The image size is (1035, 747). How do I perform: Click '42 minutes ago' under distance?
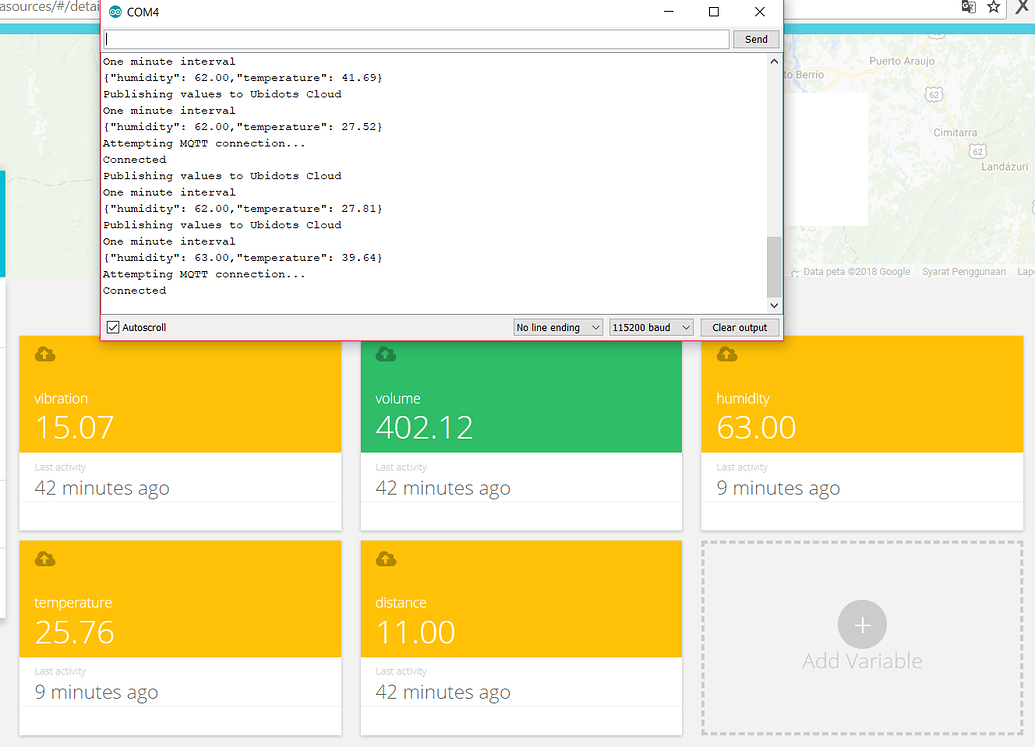point(443,692)
